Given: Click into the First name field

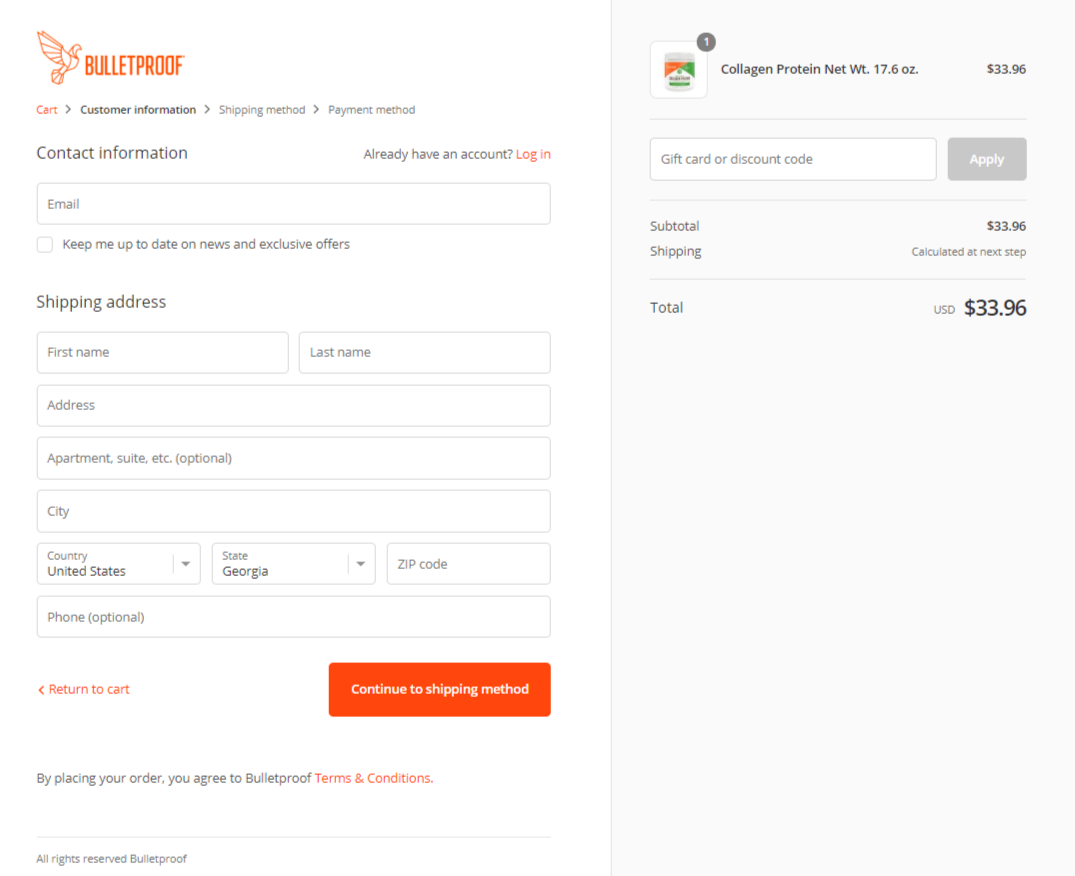Looking at the screenshot, I should [x=162, y=352].
